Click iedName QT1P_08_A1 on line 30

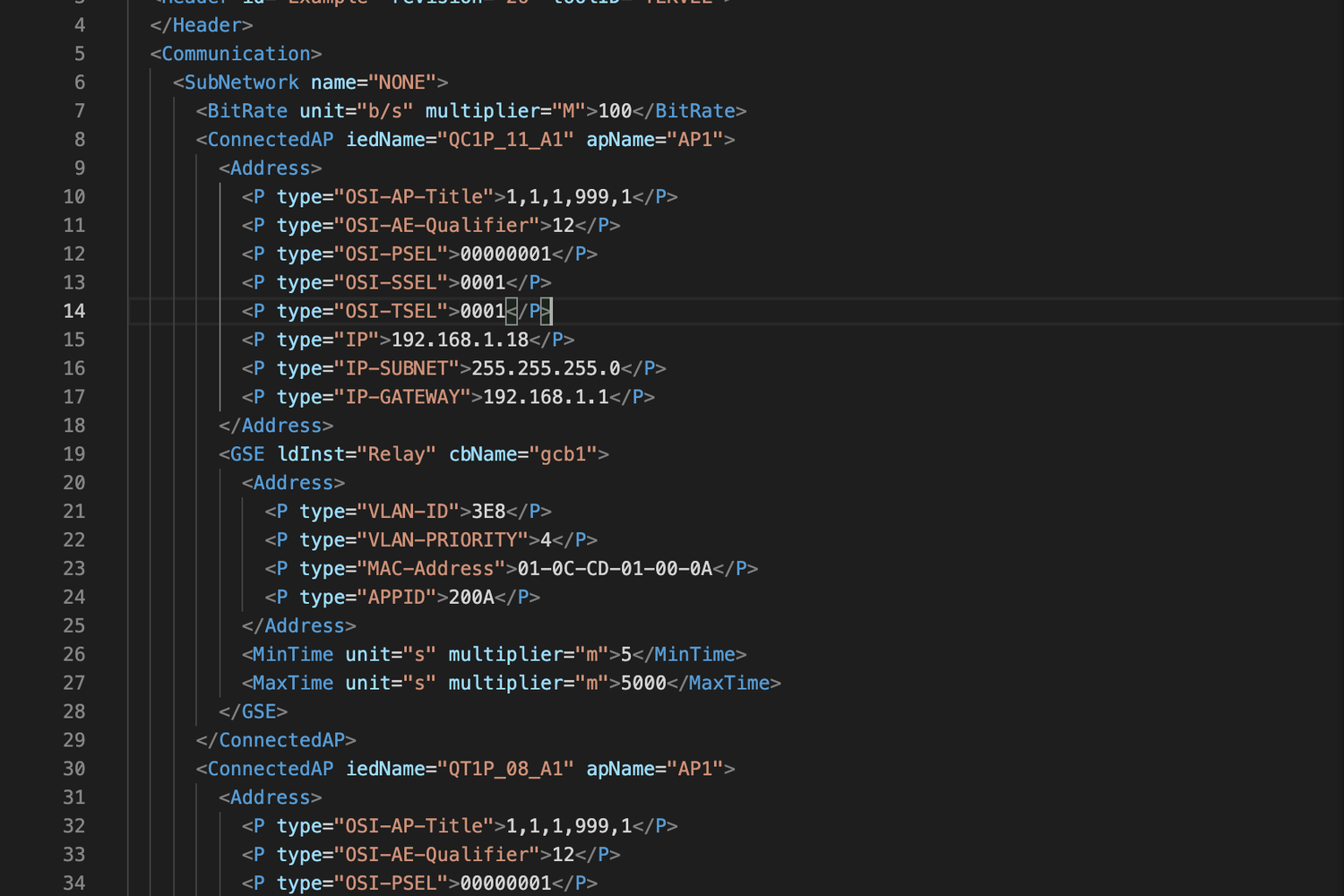[x=505, y=769]
